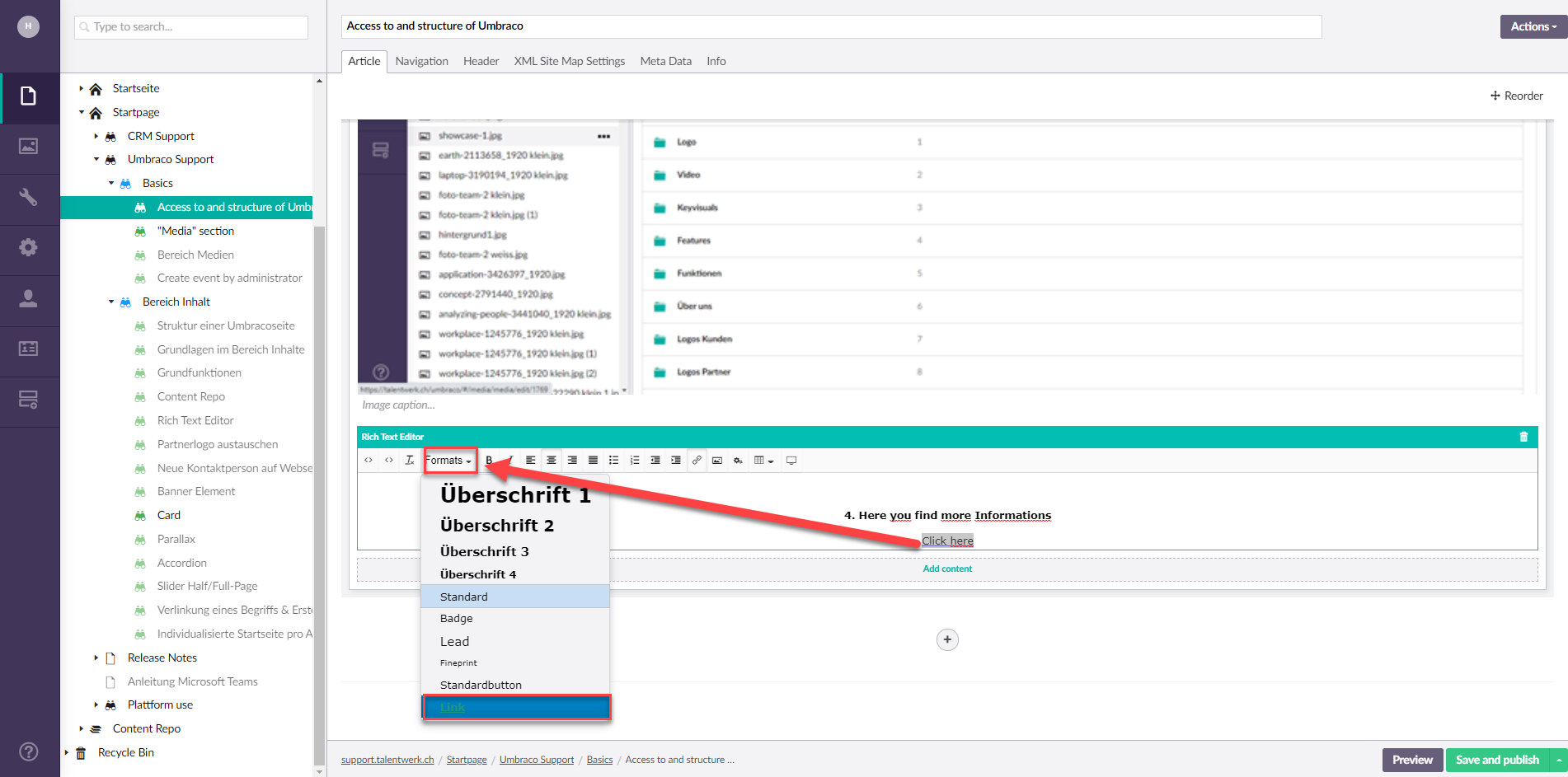
Task: Open the Actions dropdown
Action: tap(1533, 26)
